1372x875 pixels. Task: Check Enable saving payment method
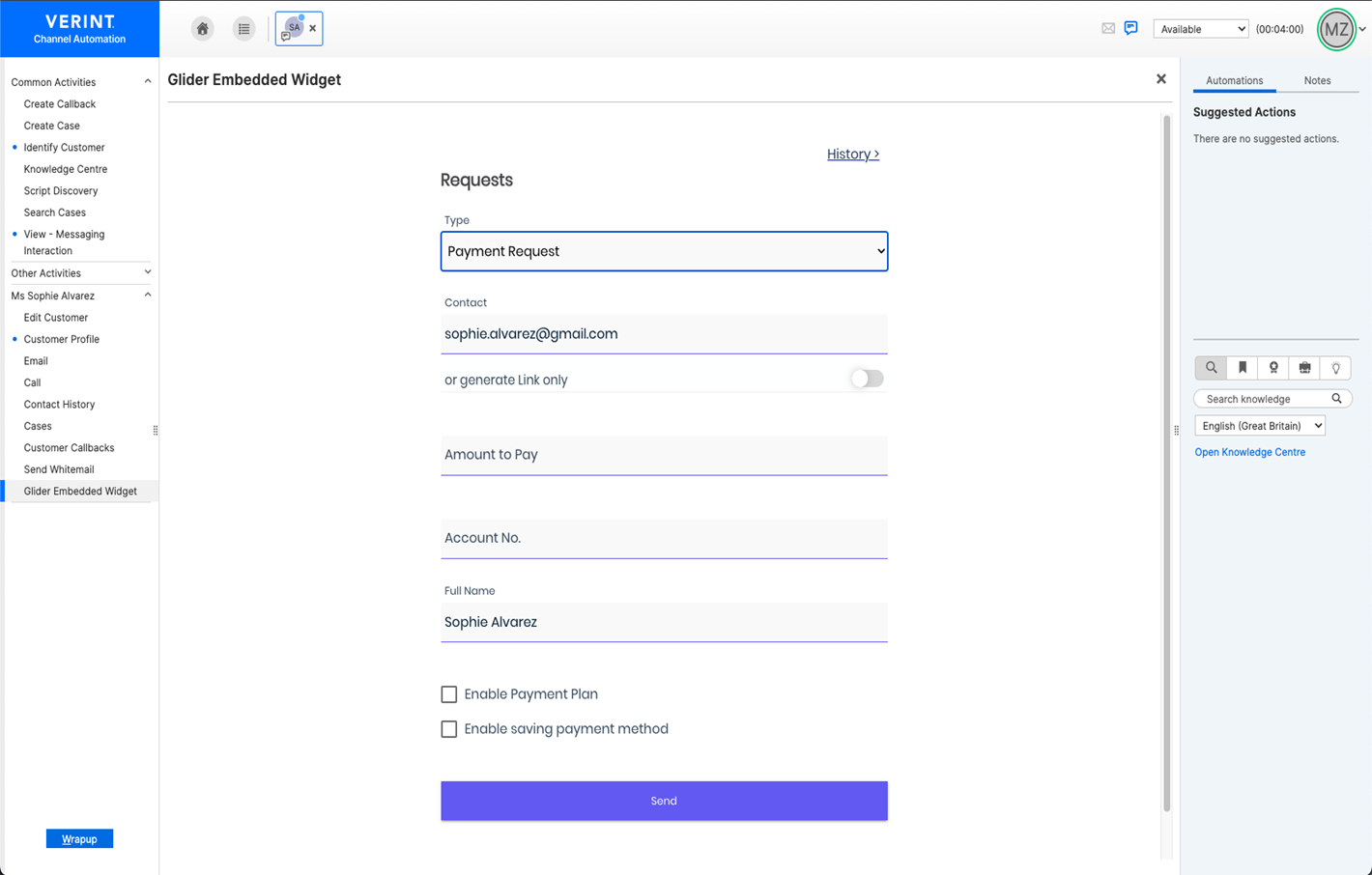click(x=449, y=729)
